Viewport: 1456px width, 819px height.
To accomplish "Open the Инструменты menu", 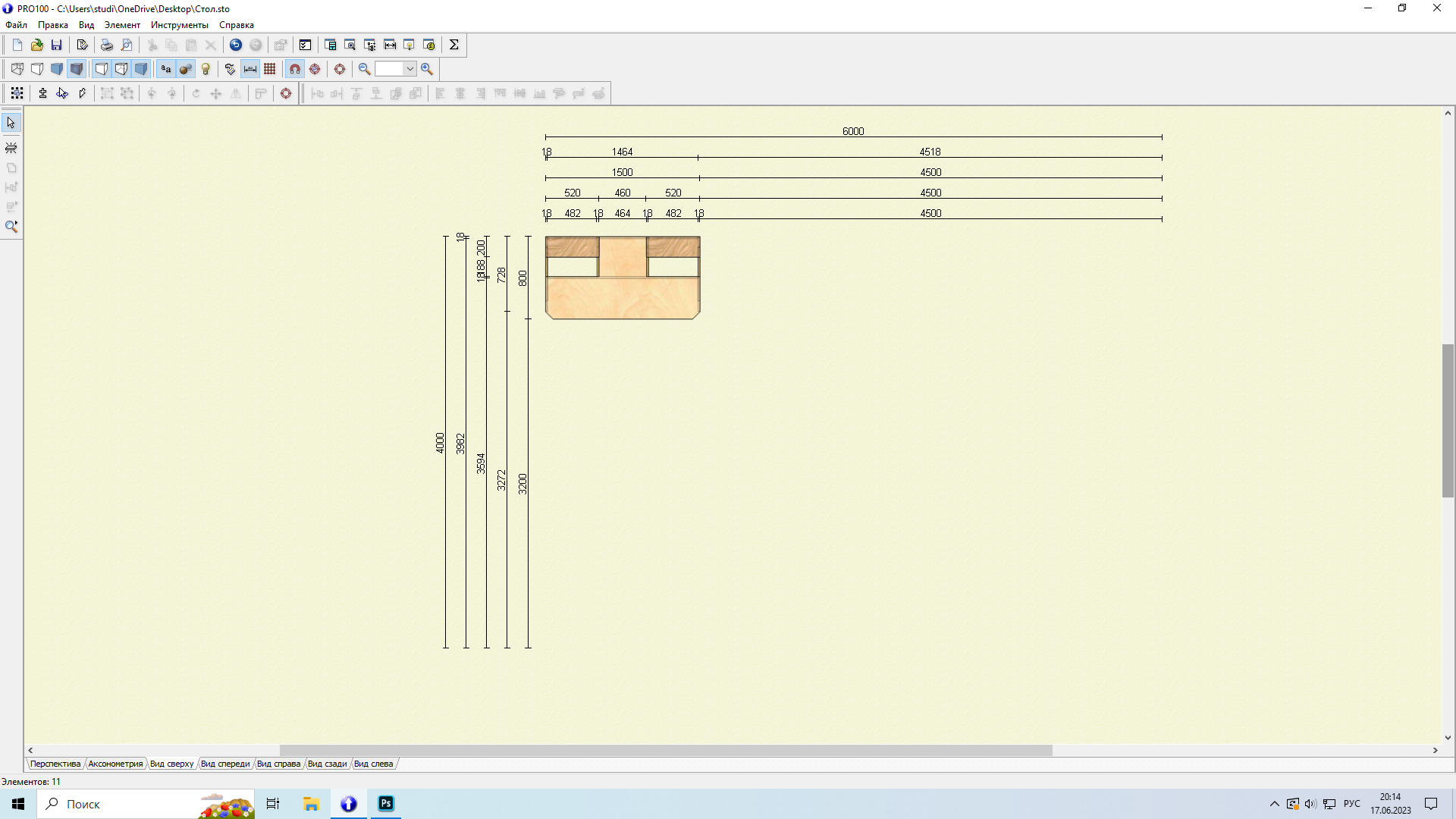I will tap(179, 25).
